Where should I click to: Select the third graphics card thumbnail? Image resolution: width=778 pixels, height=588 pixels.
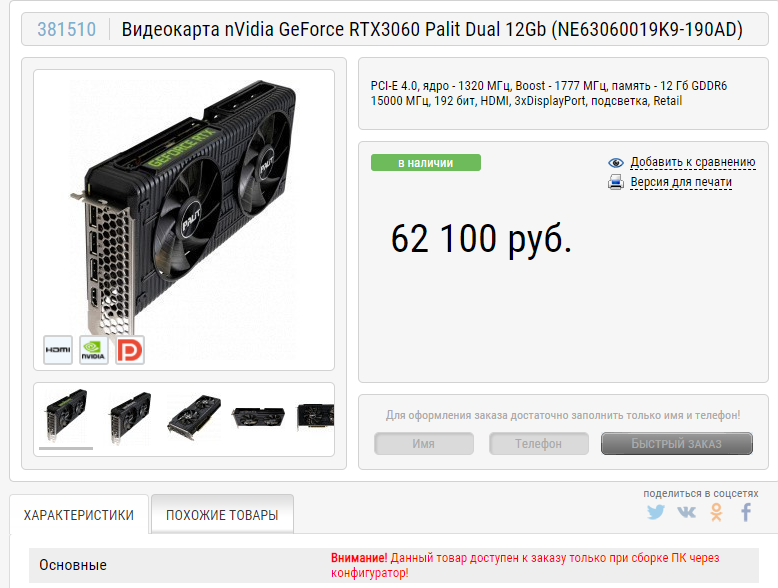[194, 417]
